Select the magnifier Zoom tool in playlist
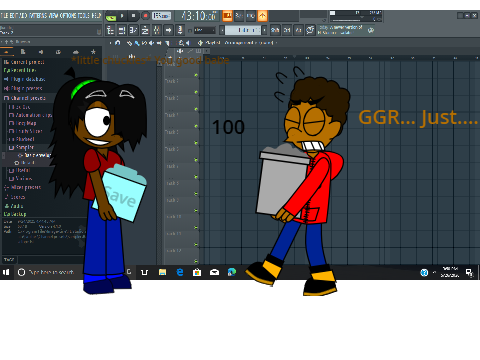Viewport: 480px width, 360px height. (x=181, y=43)
